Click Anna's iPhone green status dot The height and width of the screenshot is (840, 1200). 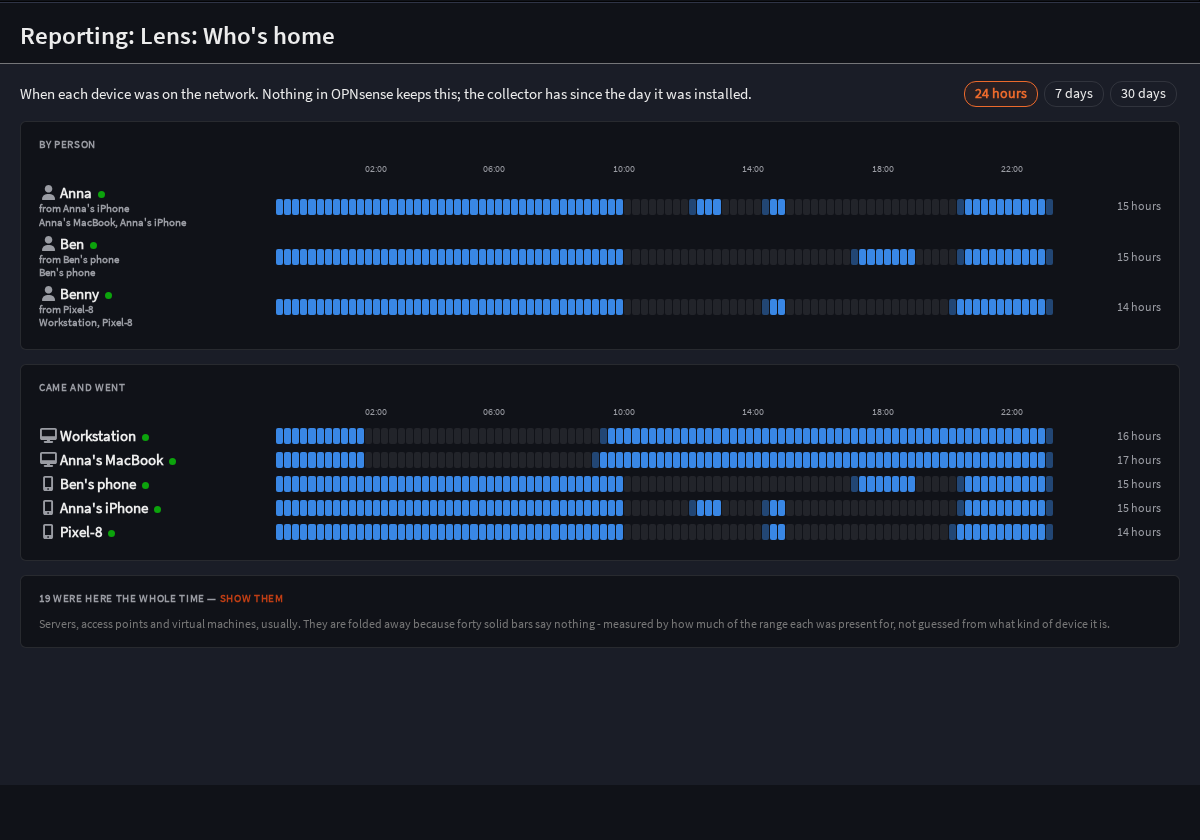click(158, 509)
